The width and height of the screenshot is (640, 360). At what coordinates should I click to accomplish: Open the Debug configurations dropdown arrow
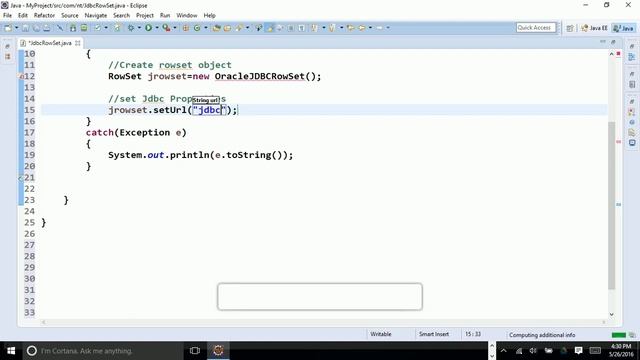pos(139,28)
